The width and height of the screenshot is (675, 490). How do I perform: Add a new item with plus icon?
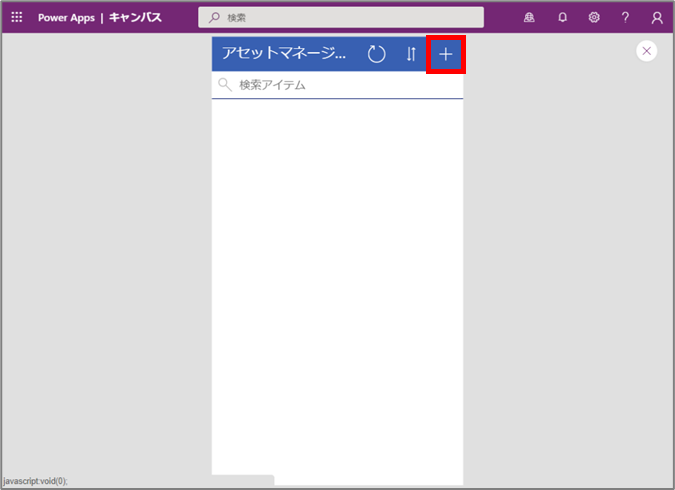click(446, 54)
